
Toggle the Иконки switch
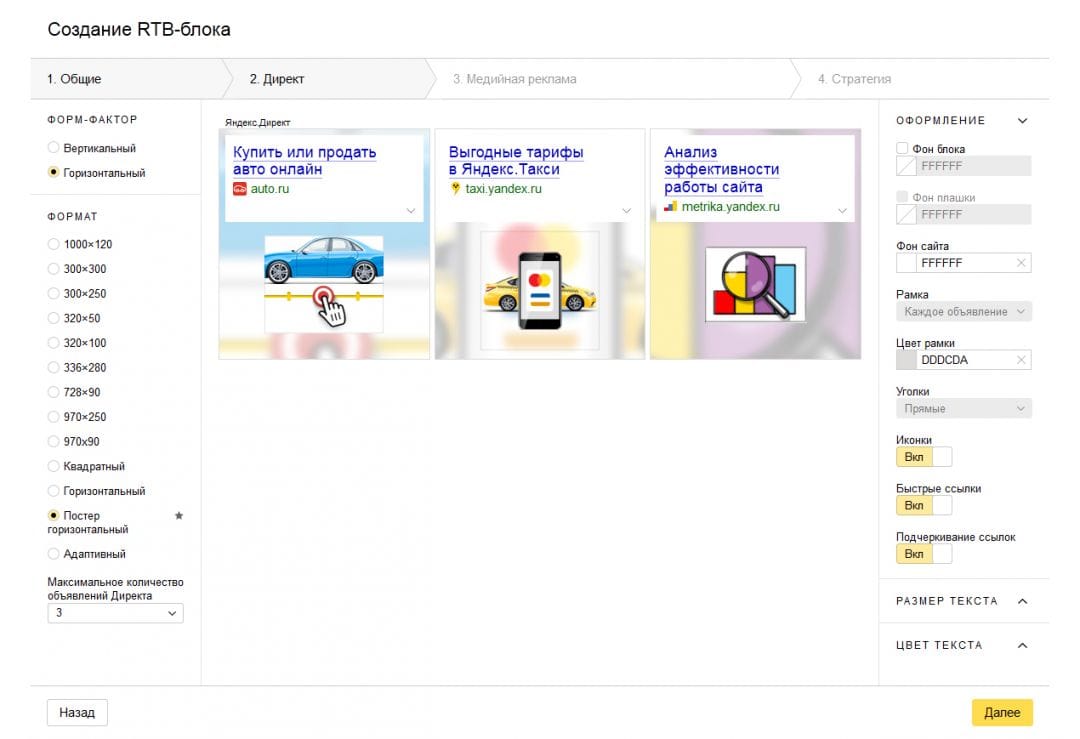pyautogui.click(x=924, y=457)
